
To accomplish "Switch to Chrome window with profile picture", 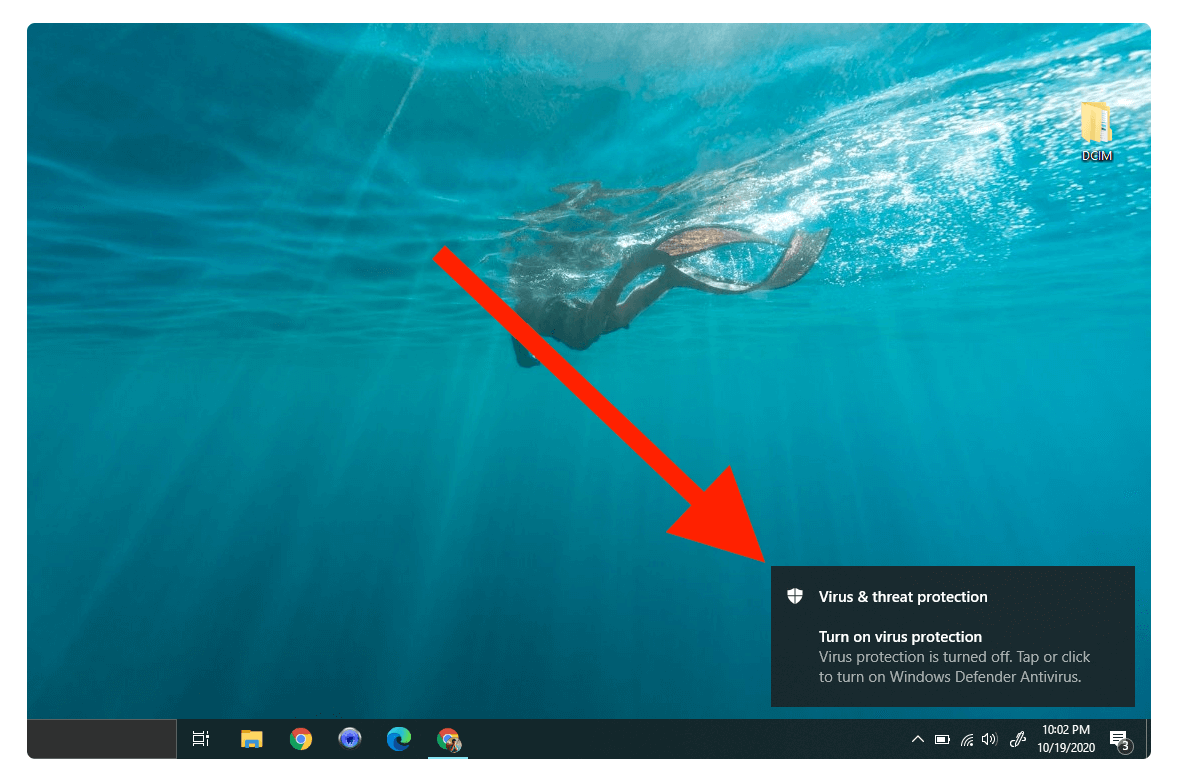I will [448, 739].
